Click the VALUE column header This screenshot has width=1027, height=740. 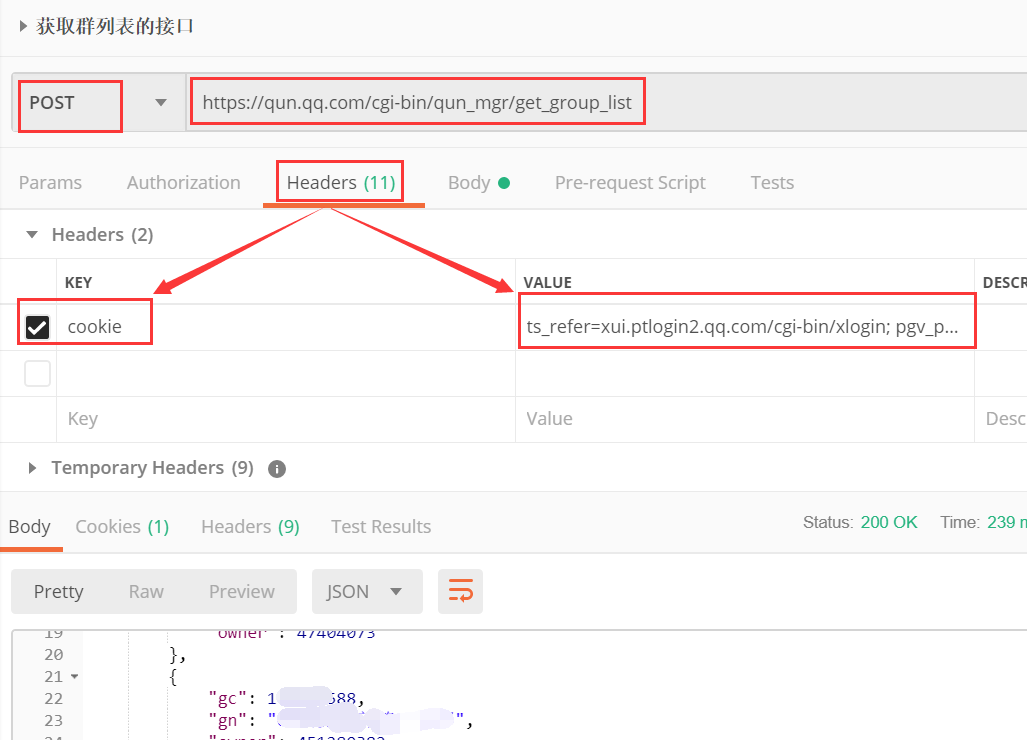(x=548, y=283)
